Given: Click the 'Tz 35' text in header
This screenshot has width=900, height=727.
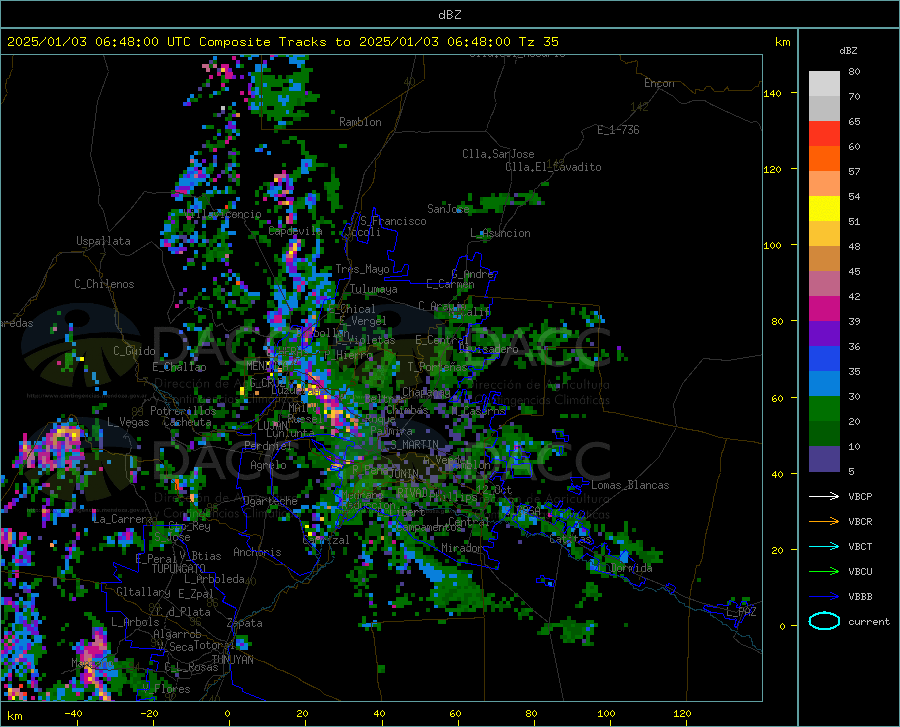Looking at the screenshot, I should tap(538, 42).
